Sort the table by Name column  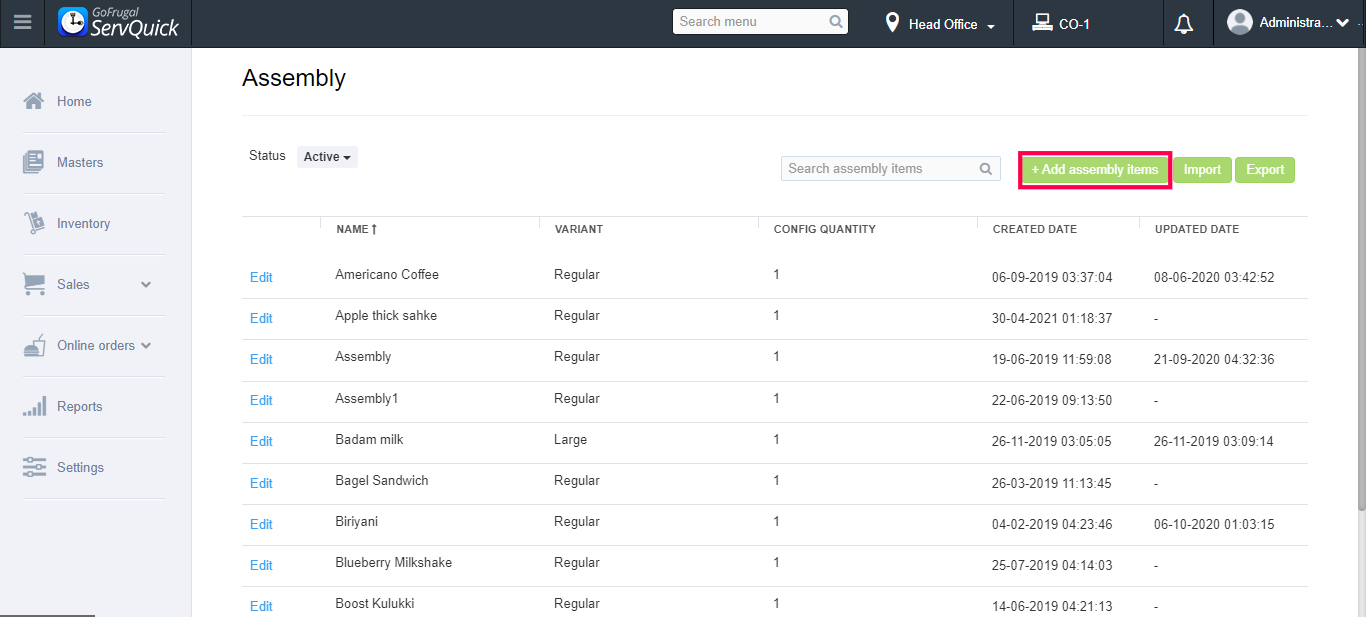tap(356, 229)
